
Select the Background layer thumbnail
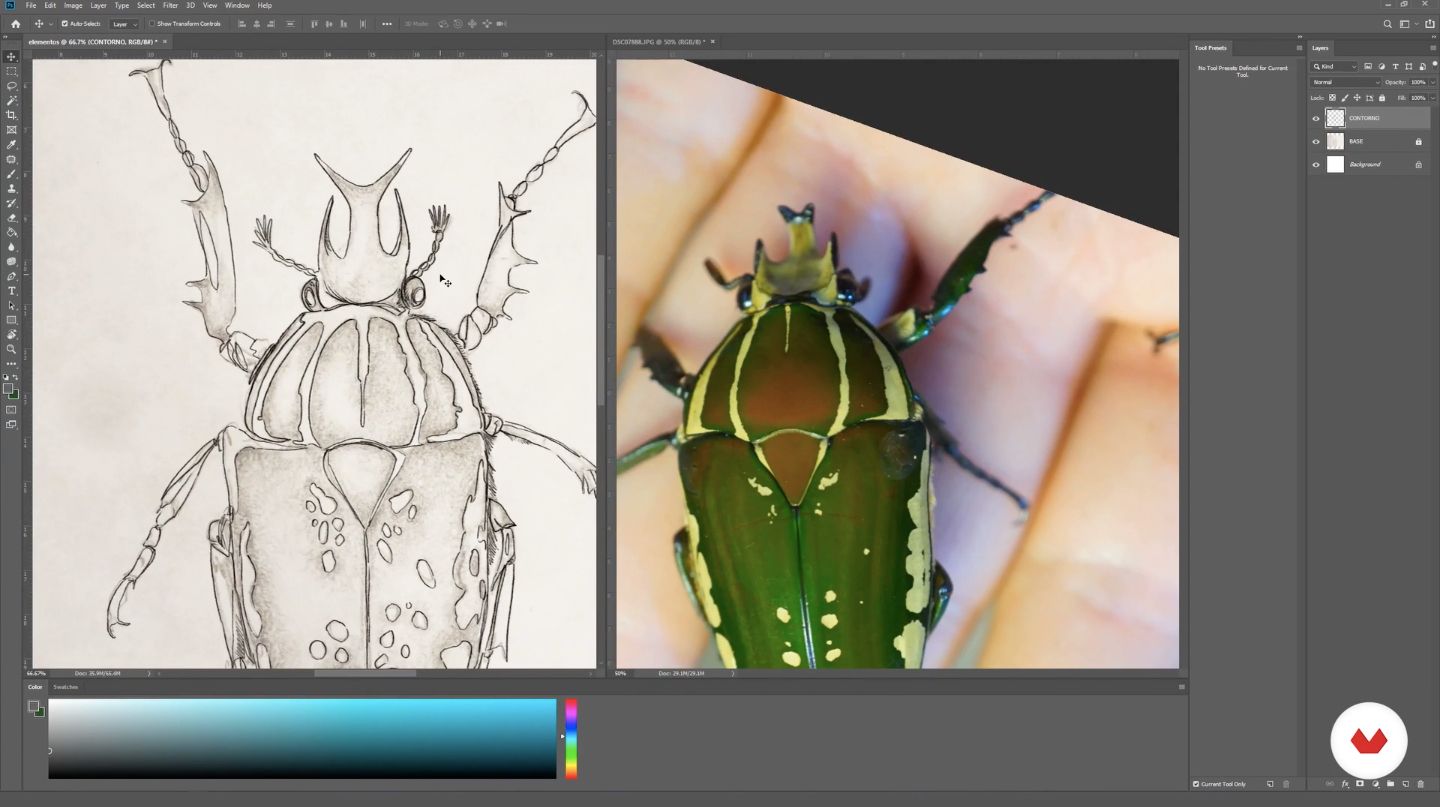pos(1335,164)
